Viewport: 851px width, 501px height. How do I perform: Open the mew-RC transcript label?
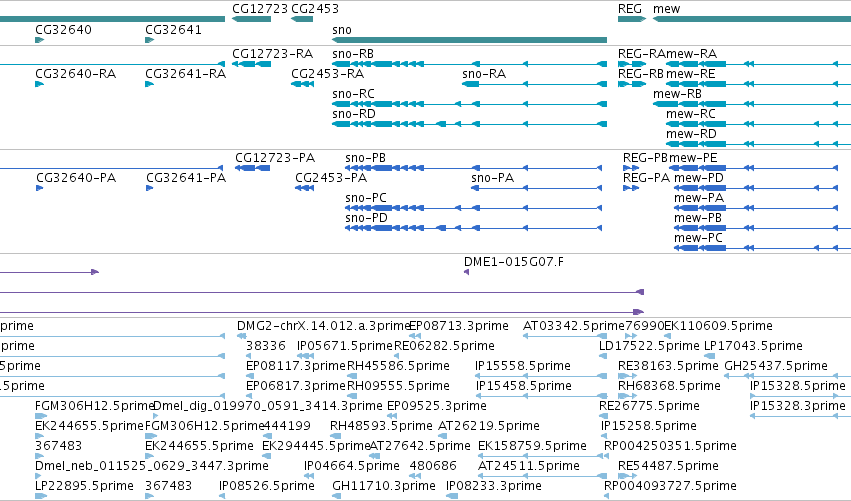point(691,114)
